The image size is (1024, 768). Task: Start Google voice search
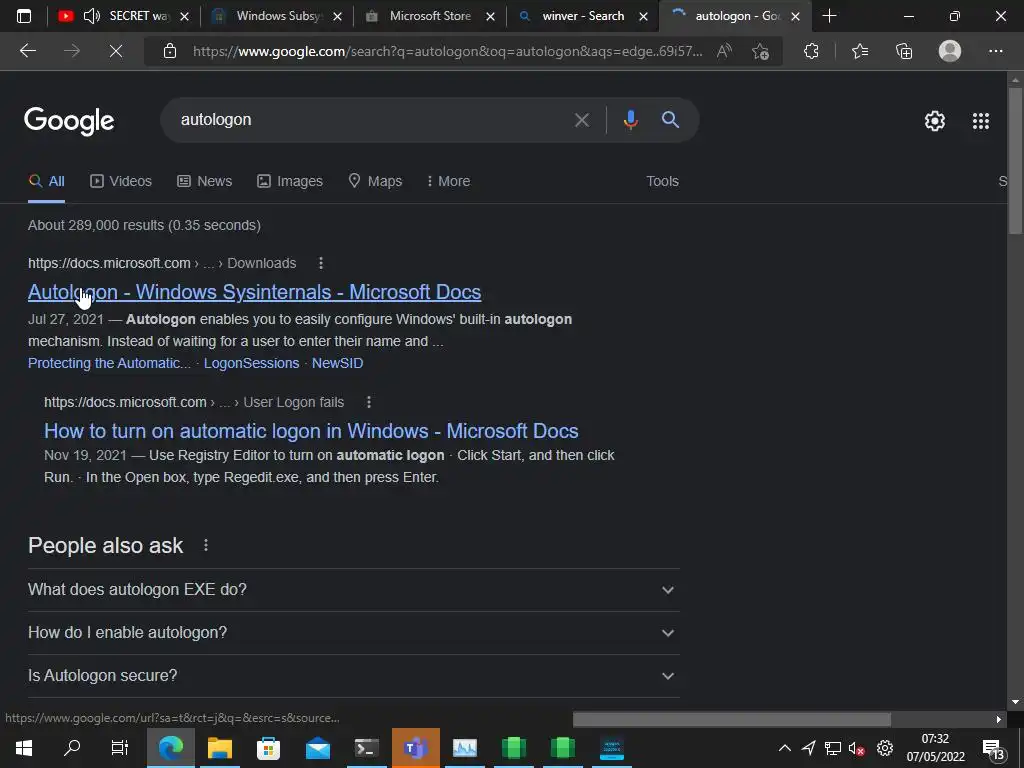pos(630,120)
